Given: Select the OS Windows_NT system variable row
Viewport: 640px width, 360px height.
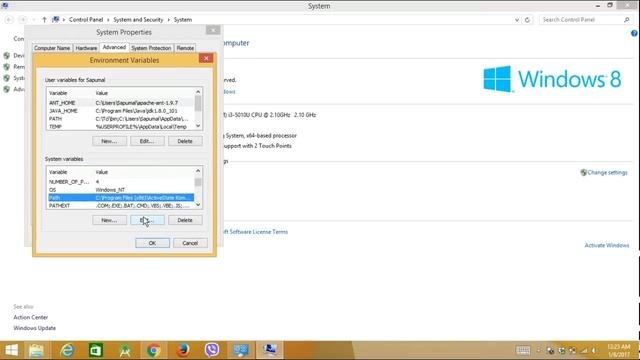Looking at the screenshot, I should (x=121, y=190).
